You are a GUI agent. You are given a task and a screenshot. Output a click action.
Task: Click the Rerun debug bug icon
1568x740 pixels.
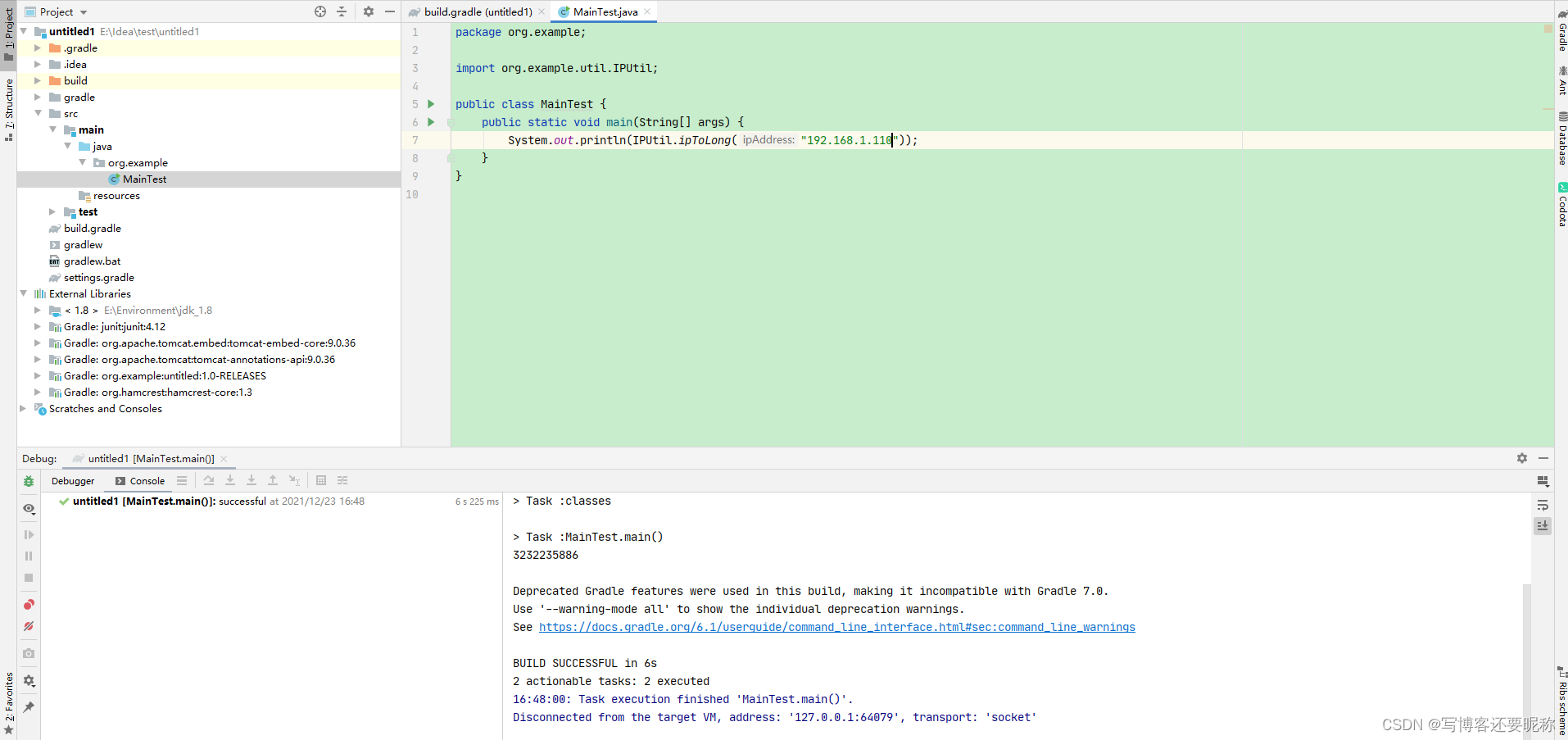(x=29, y=481)
